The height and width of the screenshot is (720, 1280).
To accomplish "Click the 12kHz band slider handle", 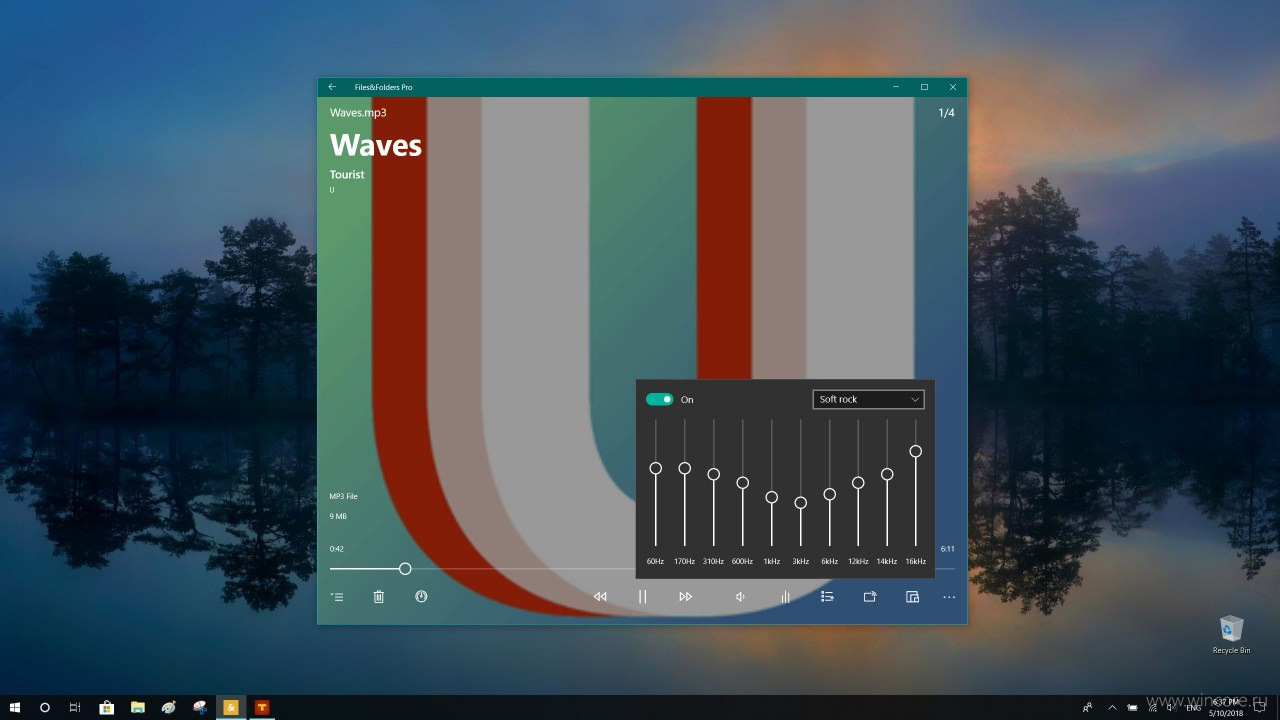I will coord(858,482).
